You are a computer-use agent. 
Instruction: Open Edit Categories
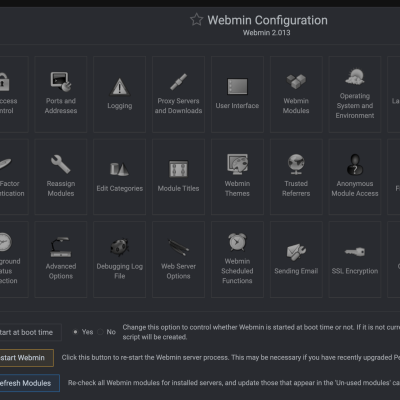pos(119,177)
